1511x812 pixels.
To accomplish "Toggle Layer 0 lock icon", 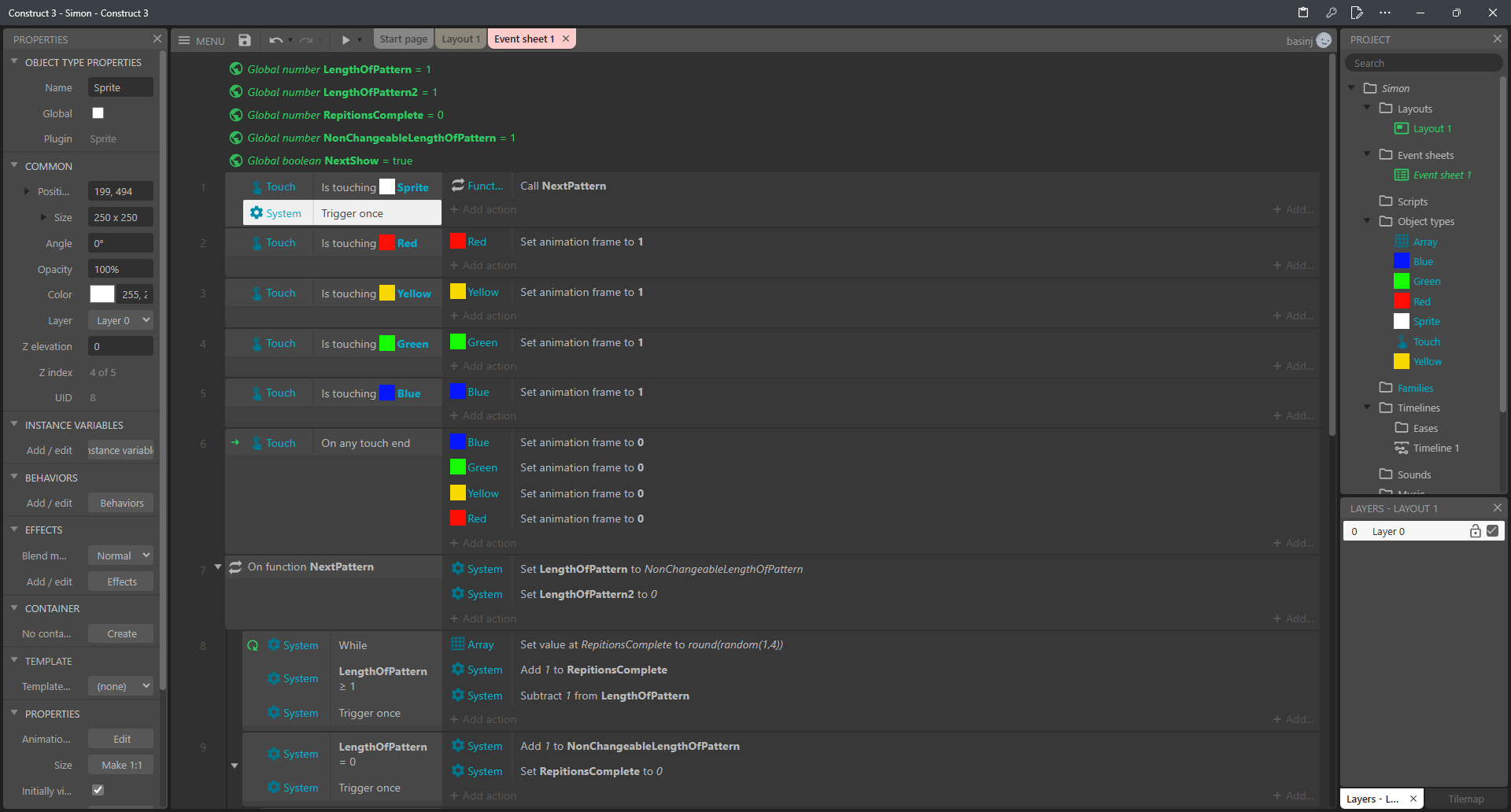I will click(1476, 531).
